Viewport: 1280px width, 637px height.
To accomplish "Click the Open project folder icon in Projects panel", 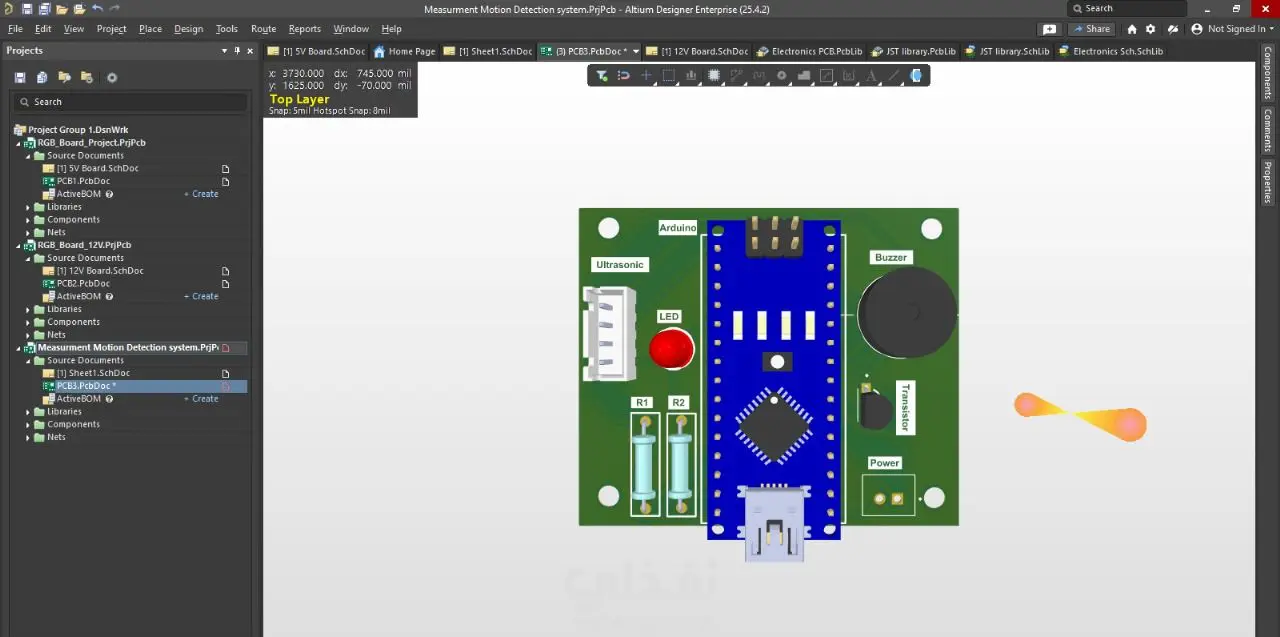I will pos(64,77).
